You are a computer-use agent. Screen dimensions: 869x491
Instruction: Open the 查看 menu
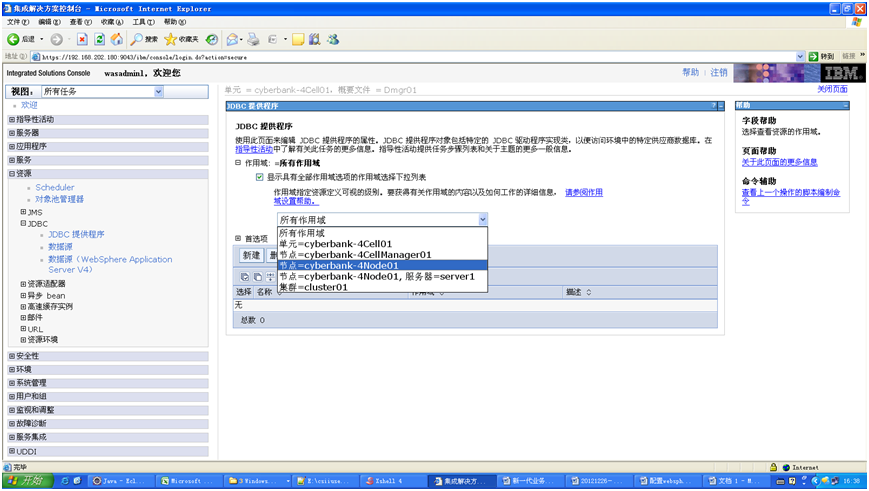tap(81, 22)
